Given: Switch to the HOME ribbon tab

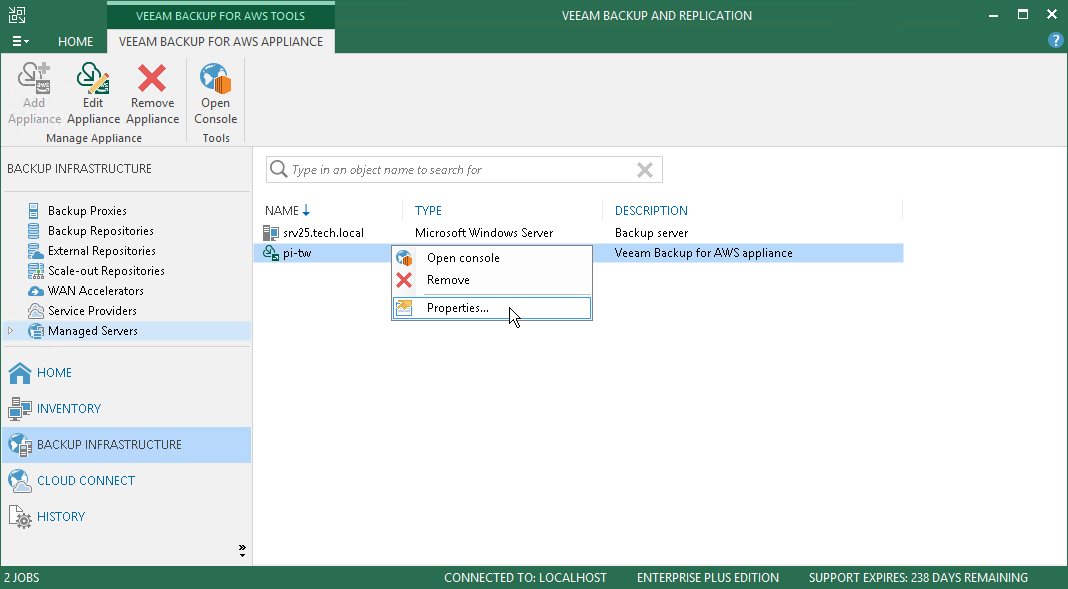Looking at the screenshot, I should coord(76,42).
